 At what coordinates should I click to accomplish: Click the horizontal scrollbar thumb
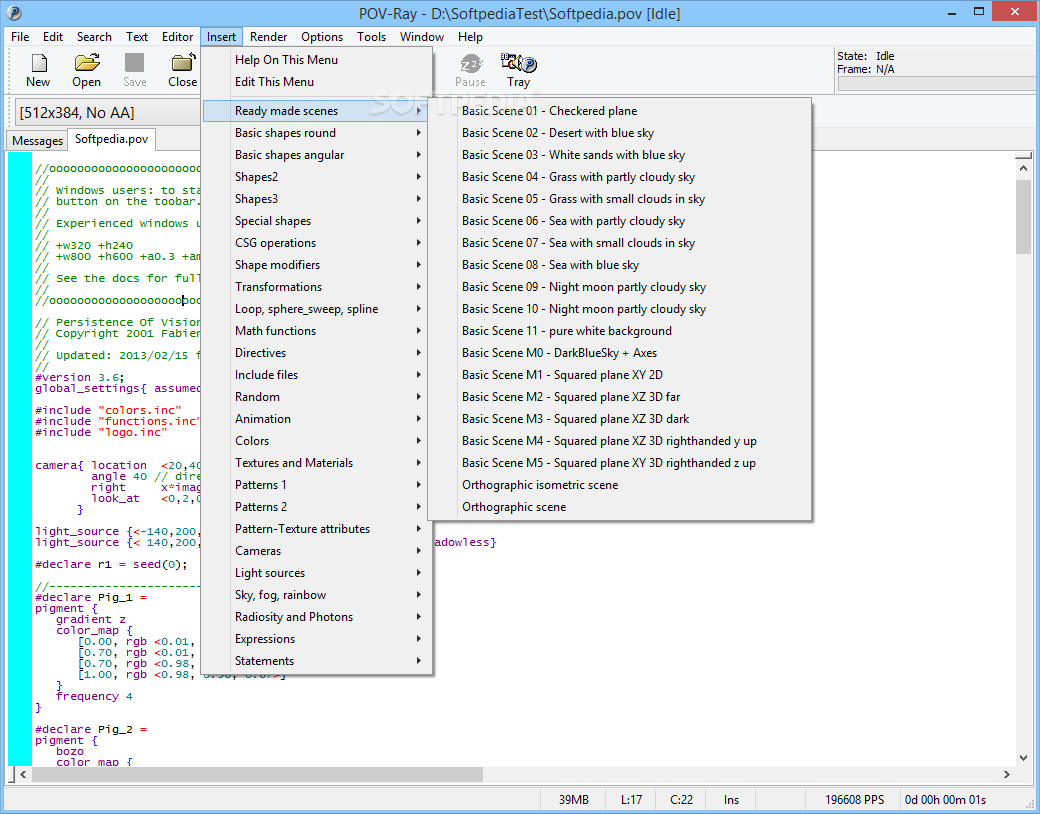(257, 774)
